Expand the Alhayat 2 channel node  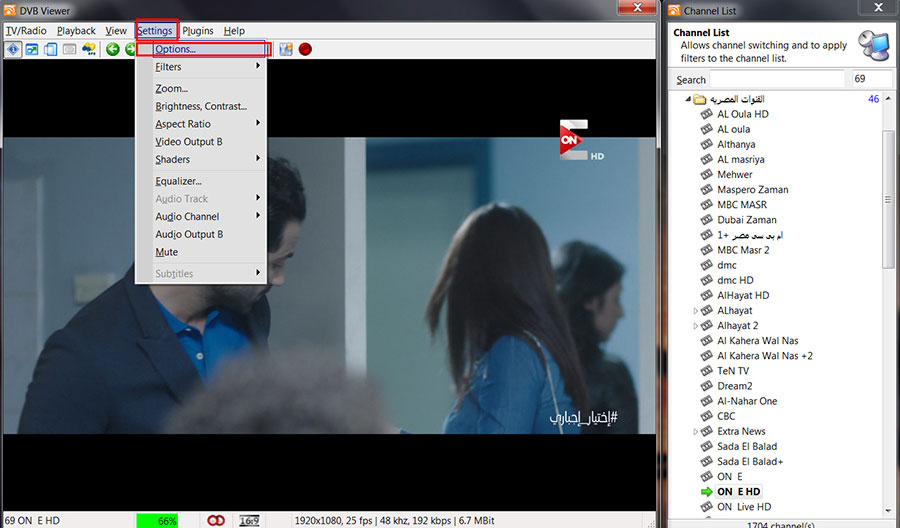pos(695,325)
